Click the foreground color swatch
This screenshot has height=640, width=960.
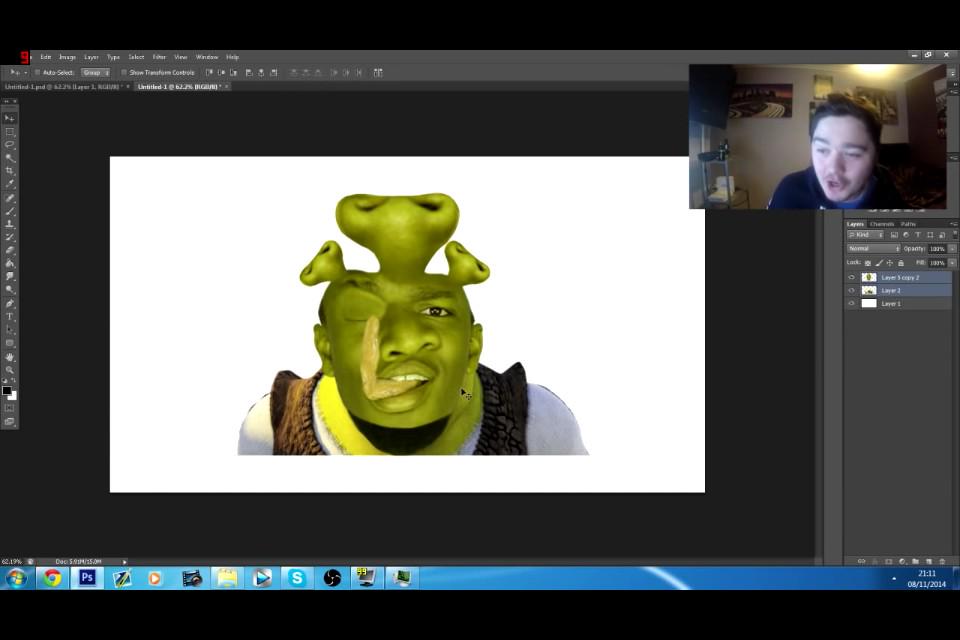pyautogui.click(x=7, y=391)
